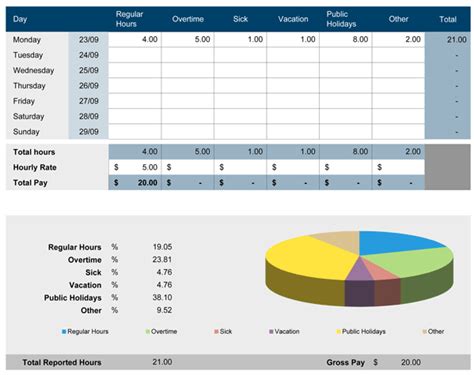Click the Gross Pay label
This screenshot has height=375, width=474.
(345, 362)
